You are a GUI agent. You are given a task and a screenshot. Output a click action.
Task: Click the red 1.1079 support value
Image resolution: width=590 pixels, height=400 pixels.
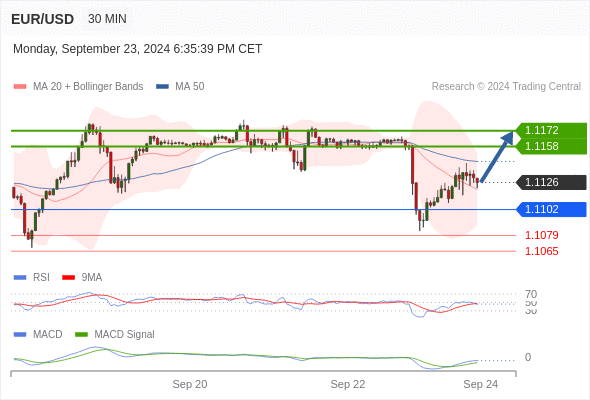pyautogui.click(x=541, y=236)
